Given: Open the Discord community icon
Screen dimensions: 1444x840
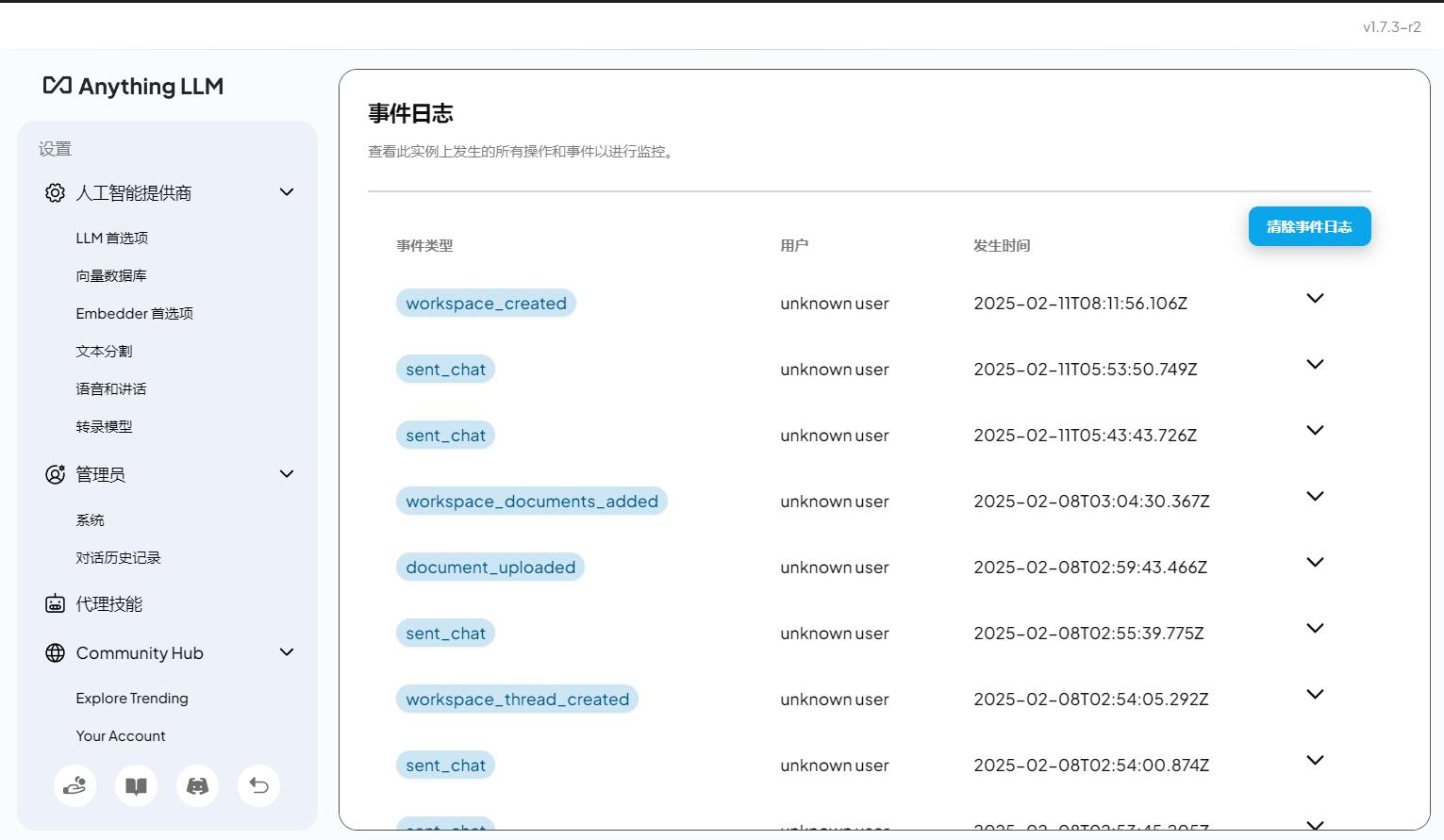Looking at the screenshot, I should click(x=197, y=785).
